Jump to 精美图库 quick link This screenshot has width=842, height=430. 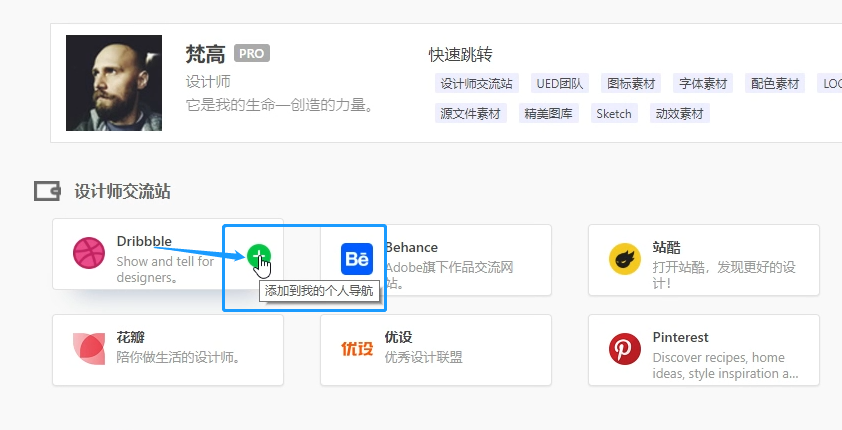click(x=548, y=114)
